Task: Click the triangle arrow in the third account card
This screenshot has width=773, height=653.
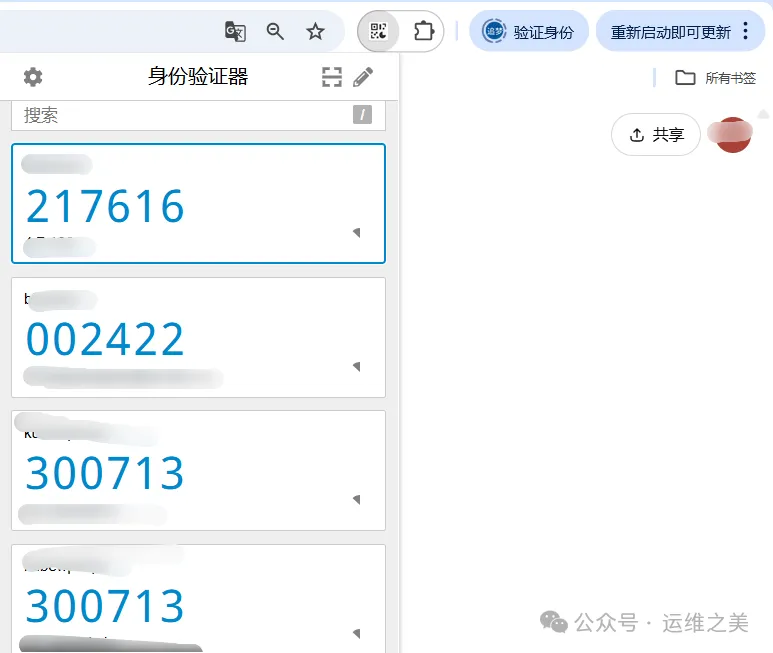Action: [356, 499]
